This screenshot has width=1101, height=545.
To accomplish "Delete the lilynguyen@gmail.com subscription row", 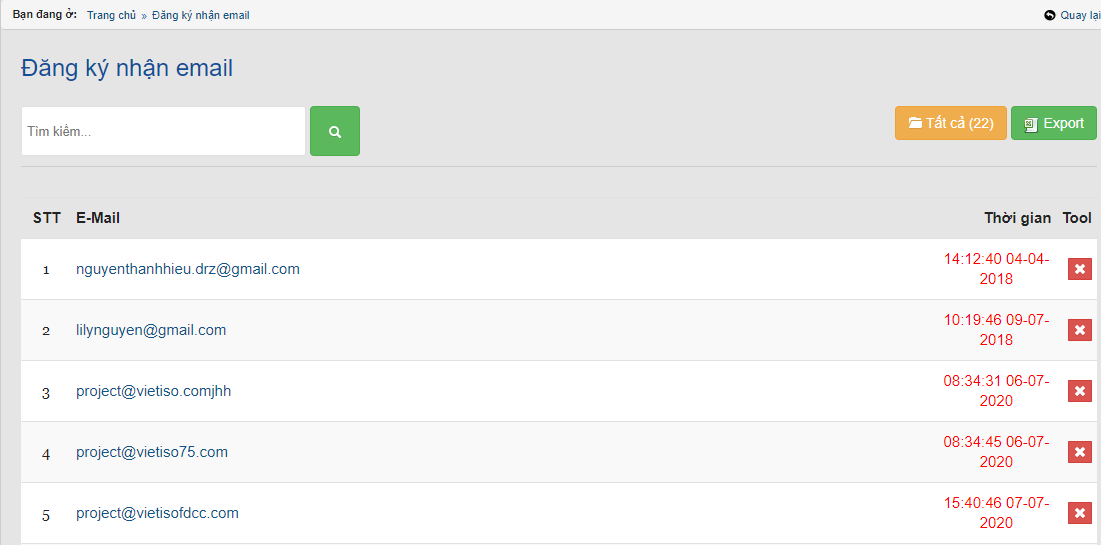I will 1079,330.
